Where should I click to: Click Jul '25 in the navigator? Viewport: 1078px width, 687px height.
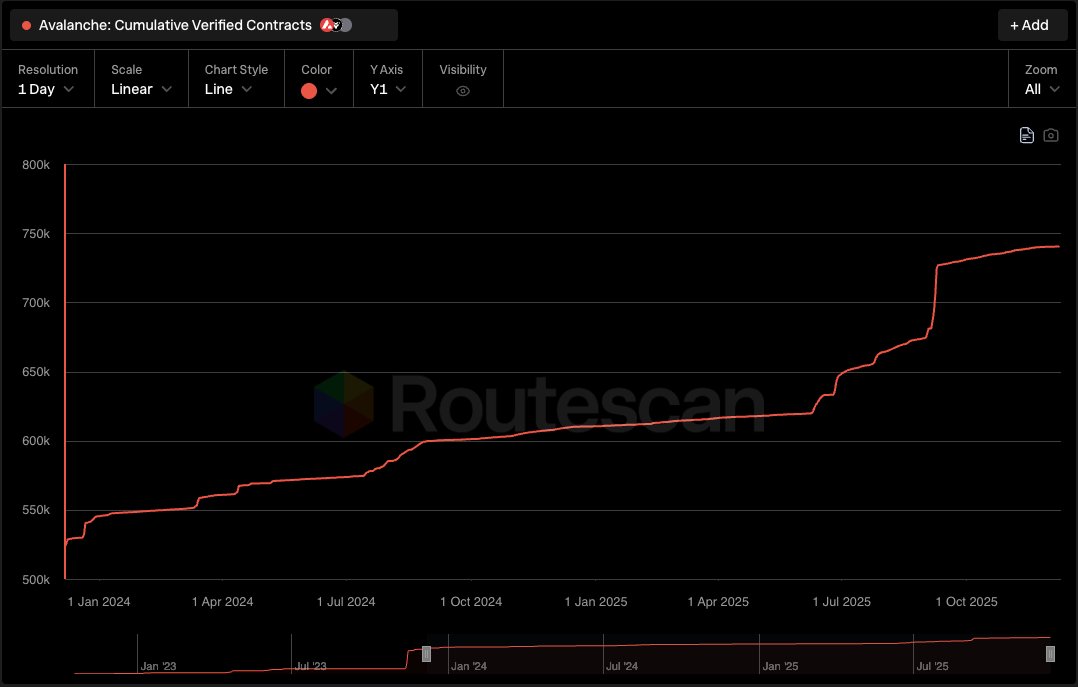tap(932, 666)
